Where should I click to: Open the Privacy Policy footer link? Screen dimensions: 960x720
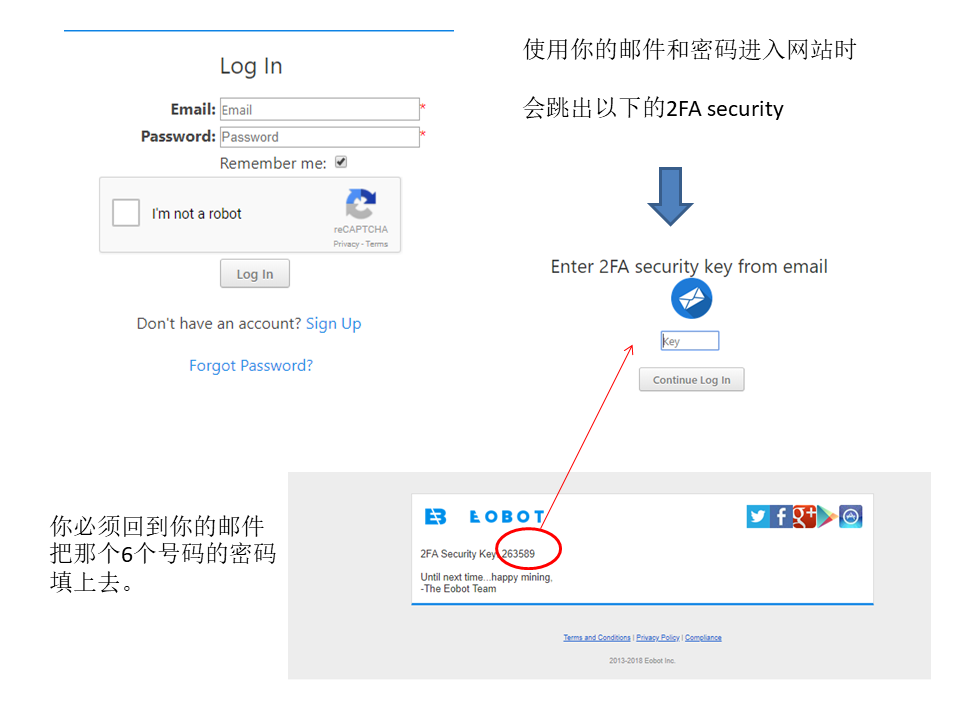click(658, 637)
